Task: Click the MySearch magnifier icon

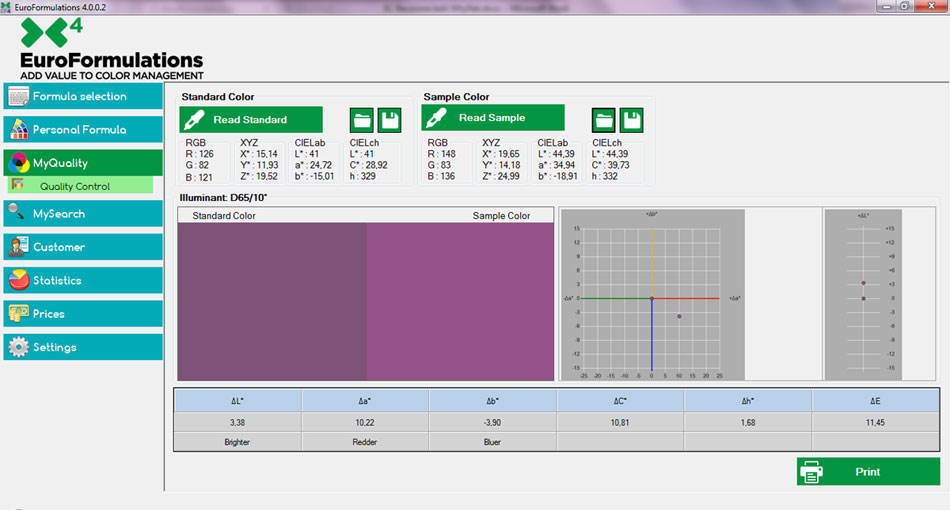Action: [x=16, y=212]
